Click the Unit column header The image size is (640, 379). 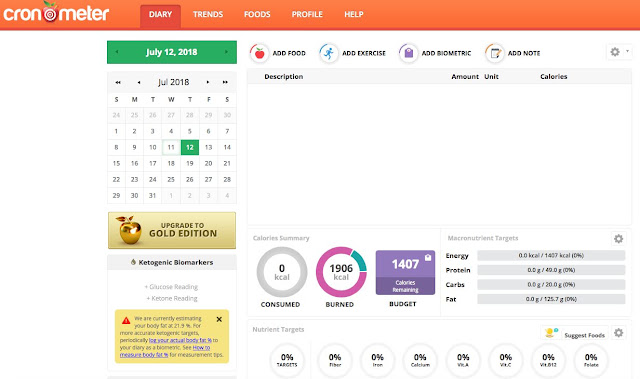pyautogui.click(x=491, y=77)
